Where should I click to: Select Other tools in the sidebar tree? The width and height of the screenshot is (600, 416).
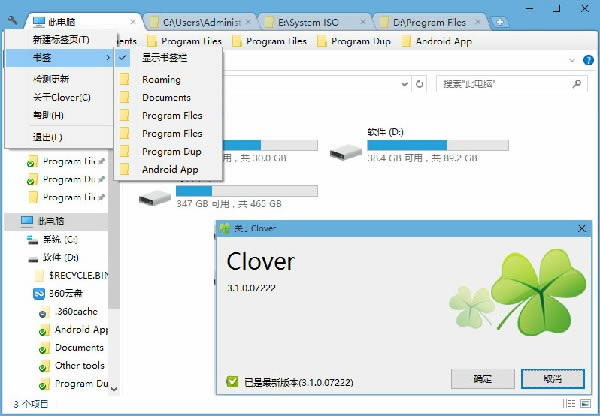coord(79,366)
